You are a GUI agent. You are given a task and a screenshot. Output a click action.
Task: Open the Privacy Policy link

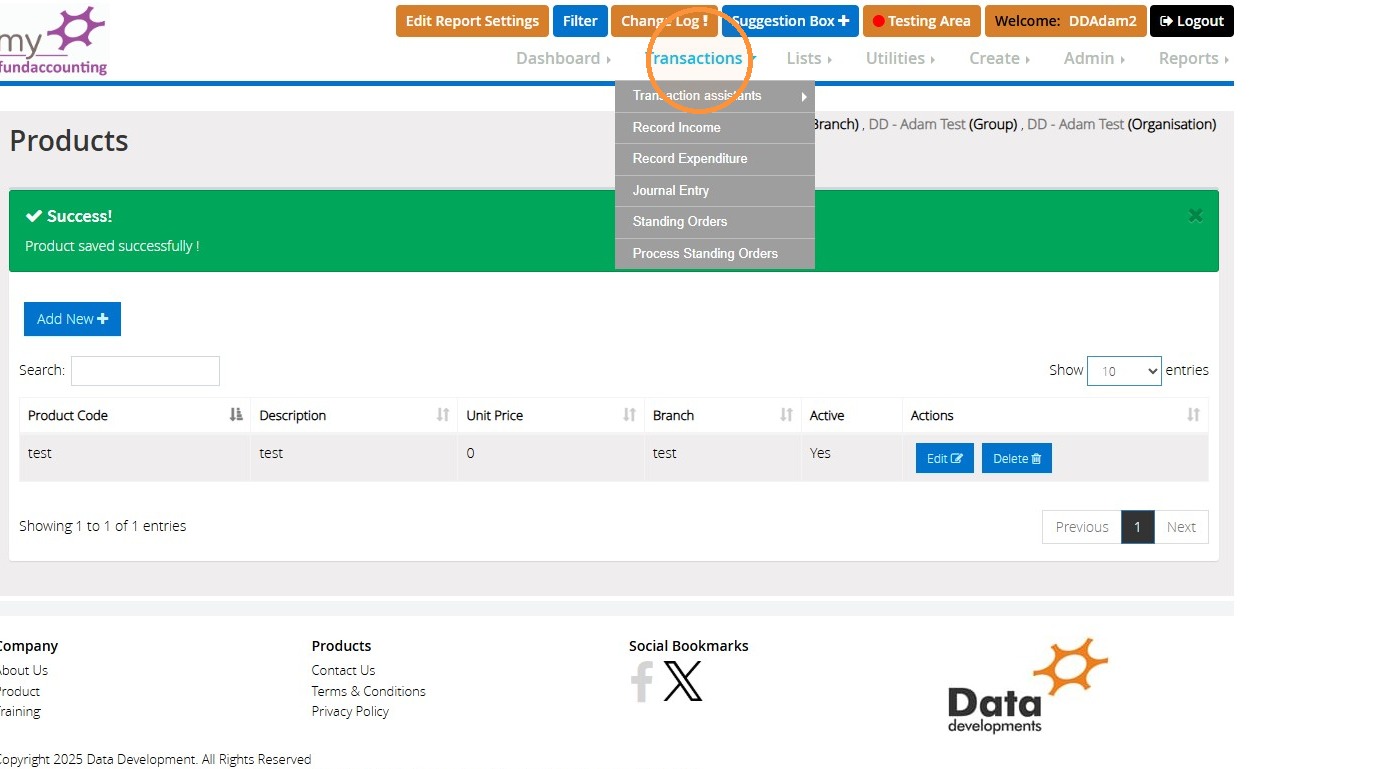350,711
